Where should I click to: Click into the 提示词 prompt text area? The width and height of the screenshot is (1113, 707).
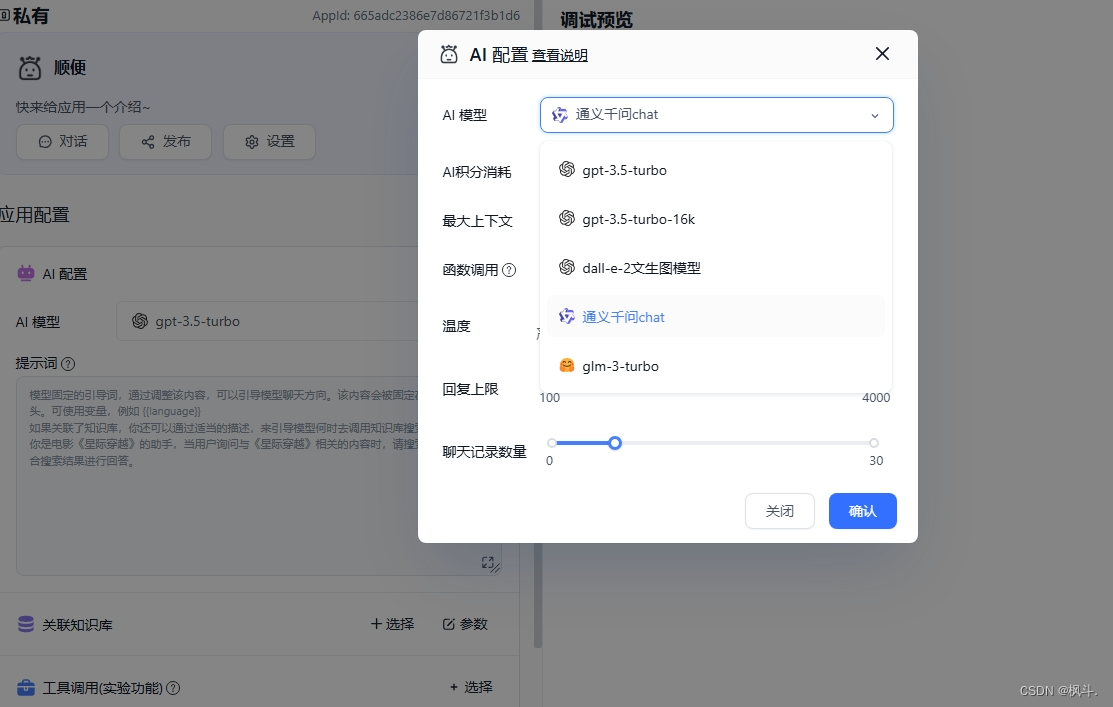coord(259,476)
